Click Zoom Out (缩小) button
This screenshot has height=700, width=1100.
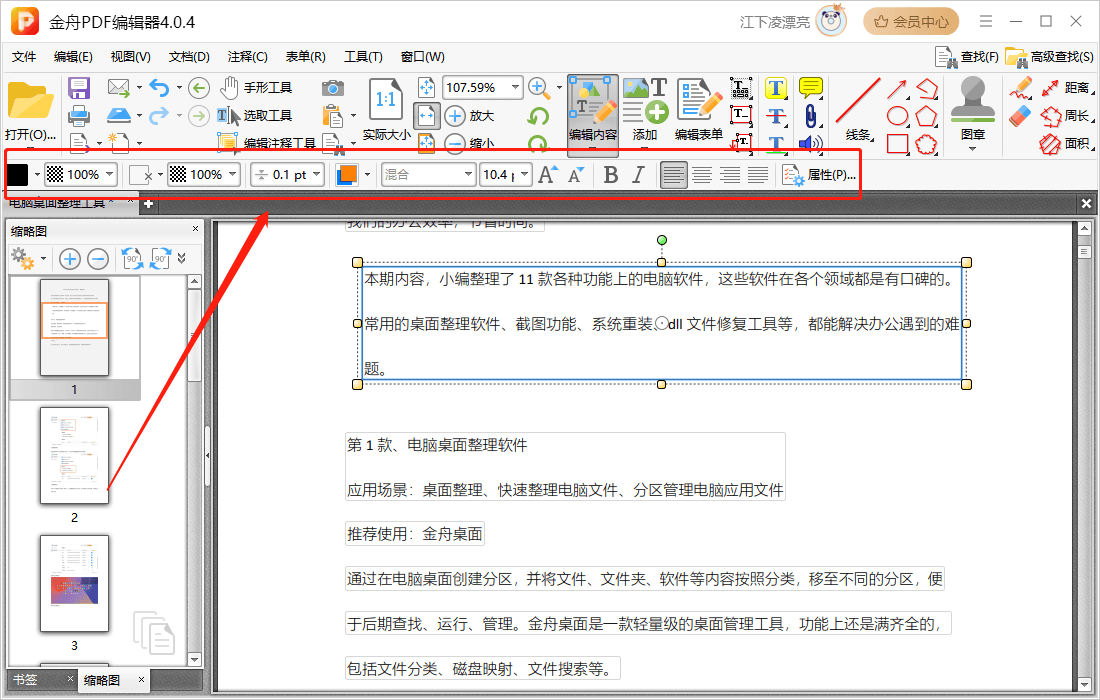(469, 143)
